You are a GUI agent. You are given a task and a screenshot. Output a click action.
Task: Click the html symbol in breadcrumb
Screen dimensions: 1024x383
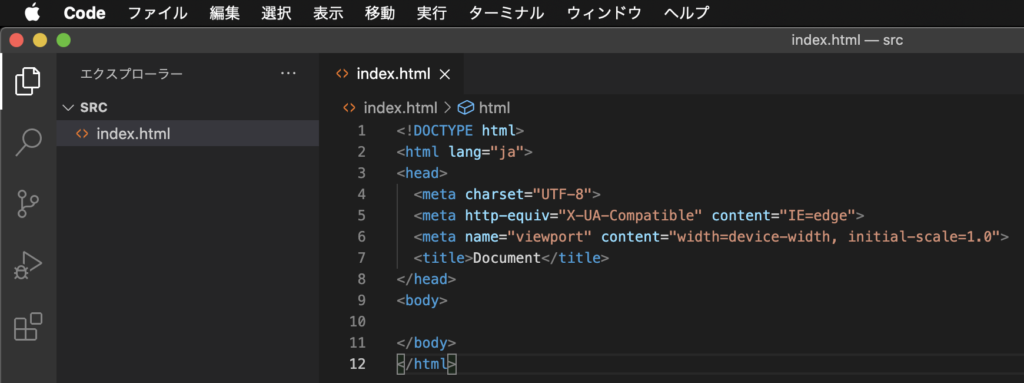click(x=494, y=108)
